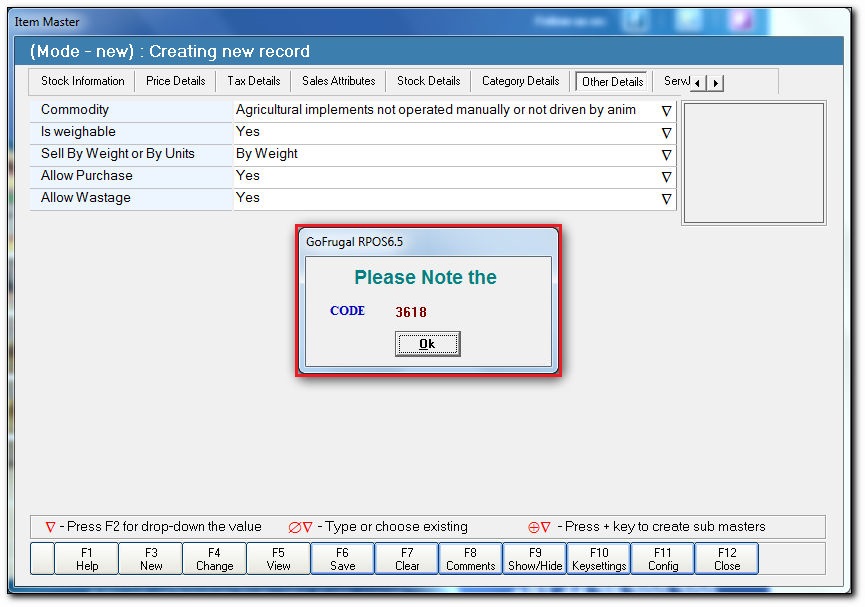Click the F4 Change button

[215, 559]
